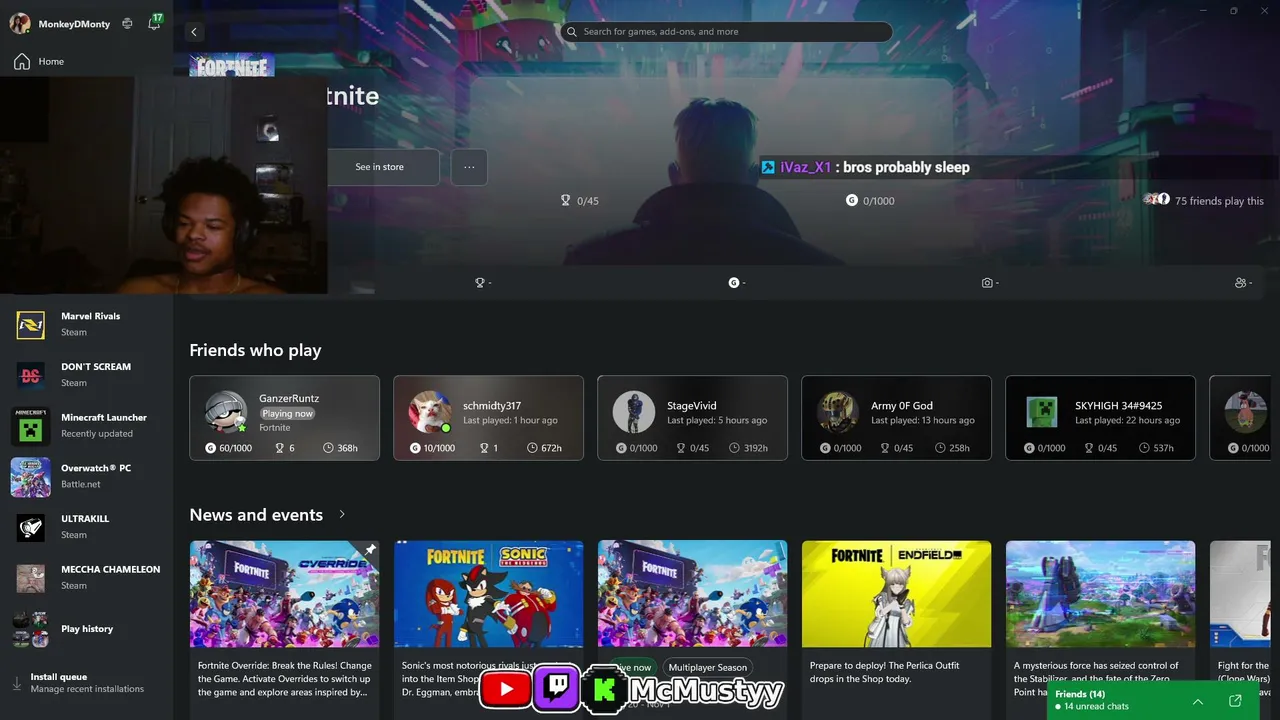Click the 0/1000 gamerscore value in the header
Image resolution: width=1280 pixels, height=720 pixels.
coord(870,201)
